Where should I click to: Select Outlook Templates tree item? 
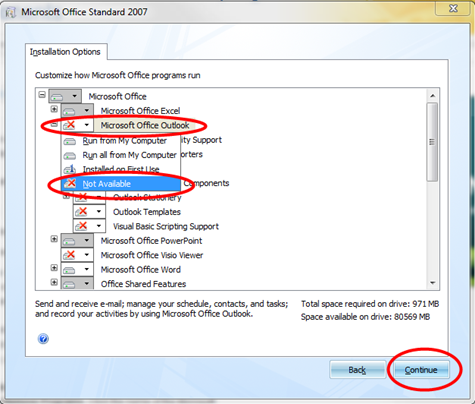pyautogui.click(x=147, y=212)
